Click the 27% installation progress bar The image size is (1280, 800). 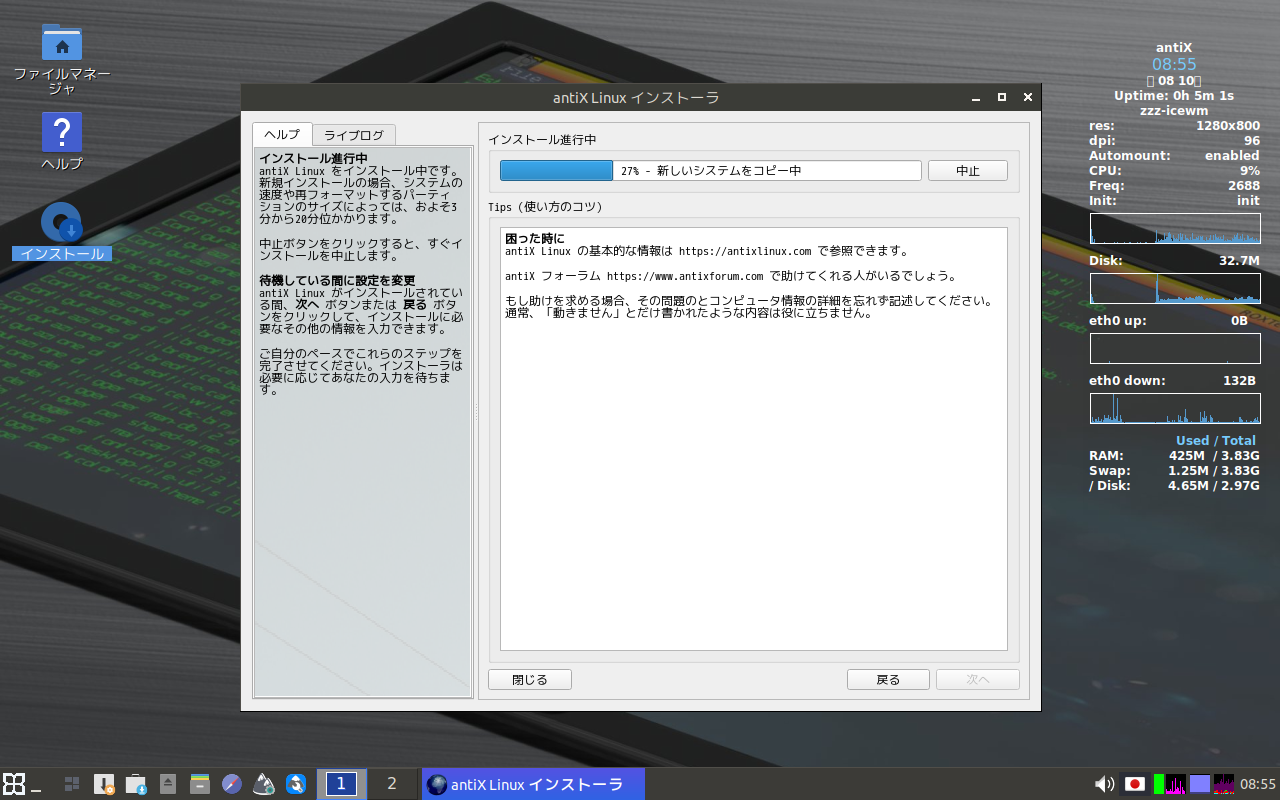coord(710,171)
